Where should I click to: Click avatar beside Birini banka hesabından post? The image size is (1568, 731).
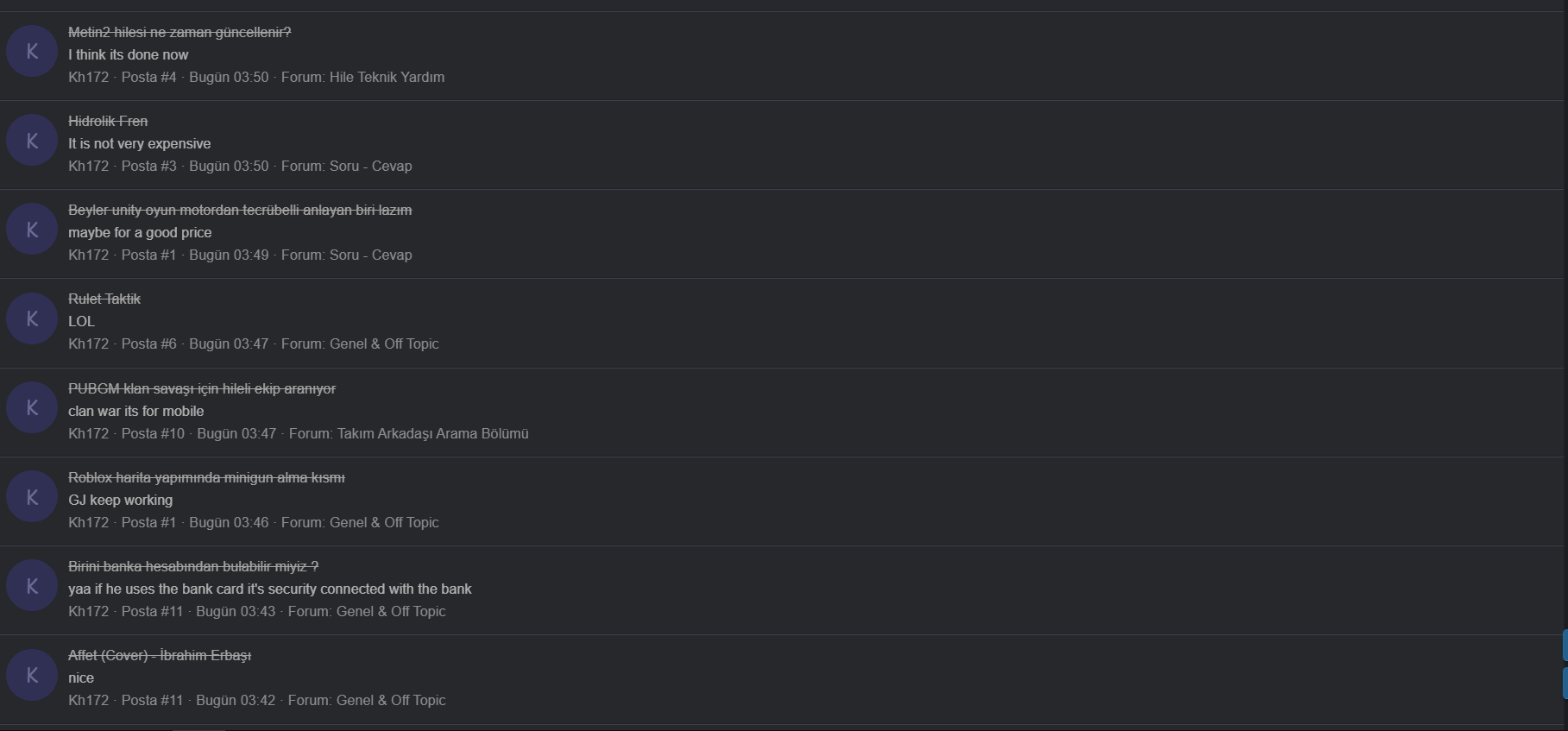[x=32, y=585]
